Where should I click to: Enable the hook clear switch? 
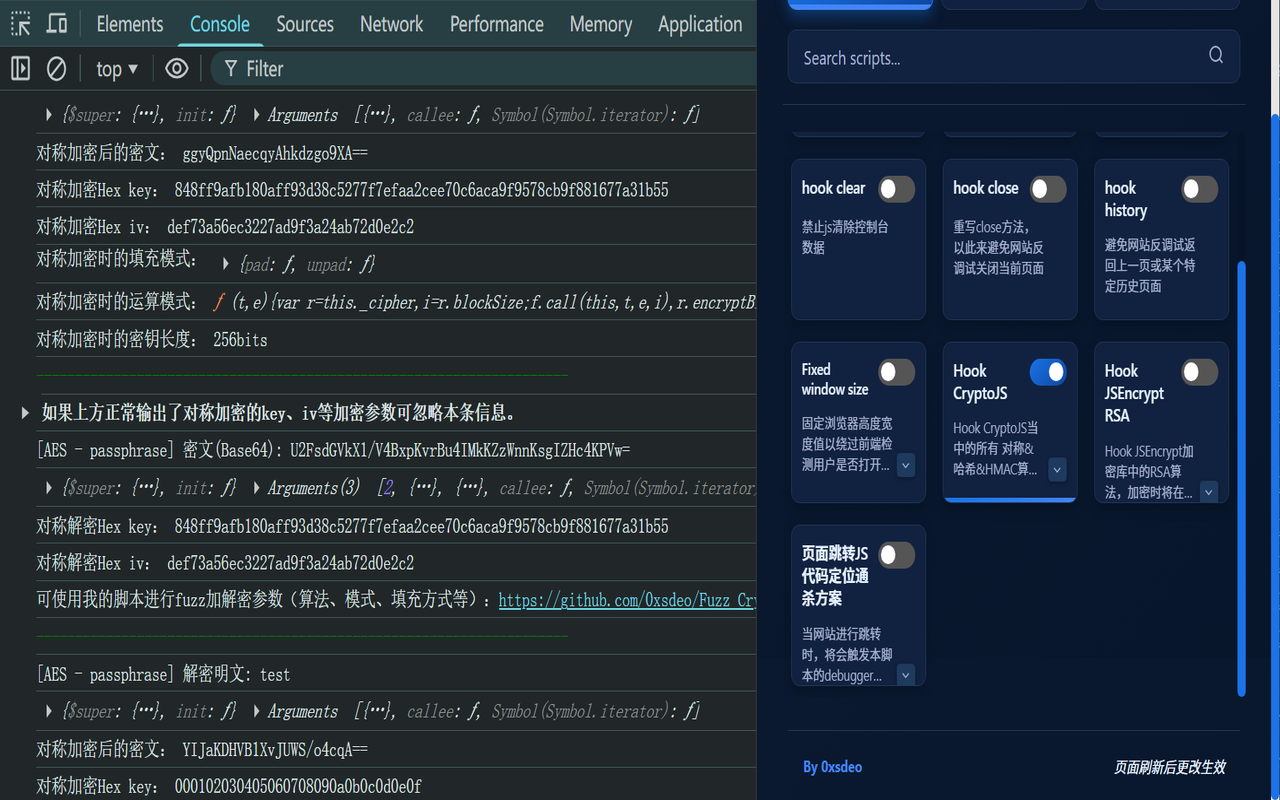click(897, 188)
